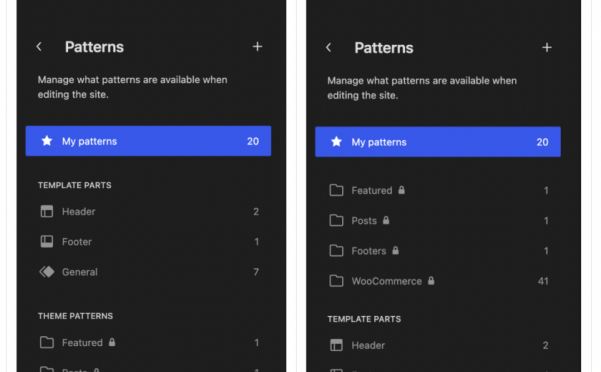
Task: Click the star icon in left My patterns
Action: 47,141
